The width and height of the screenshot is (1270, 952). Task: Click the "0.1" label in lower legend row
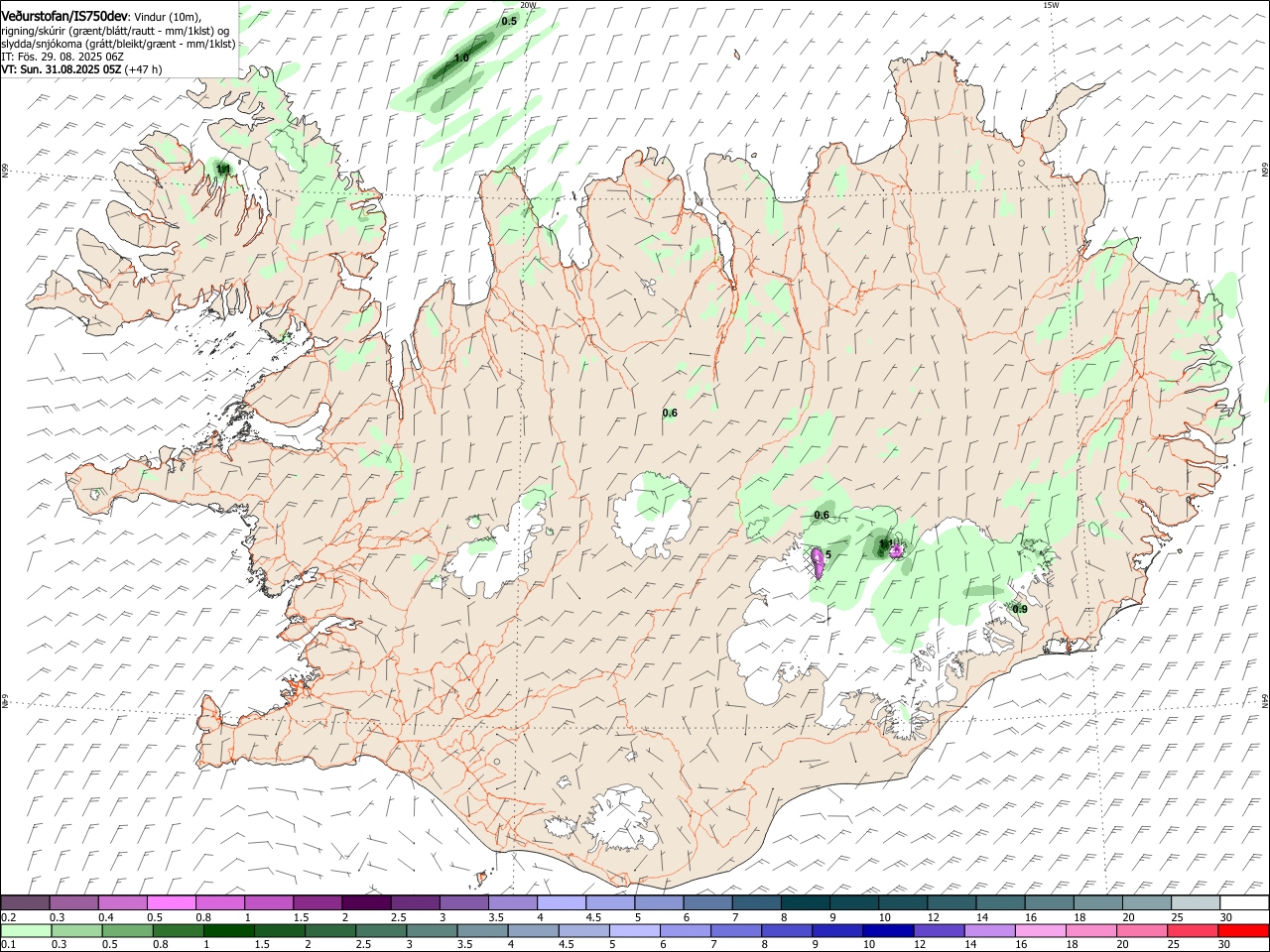[8, 945]
